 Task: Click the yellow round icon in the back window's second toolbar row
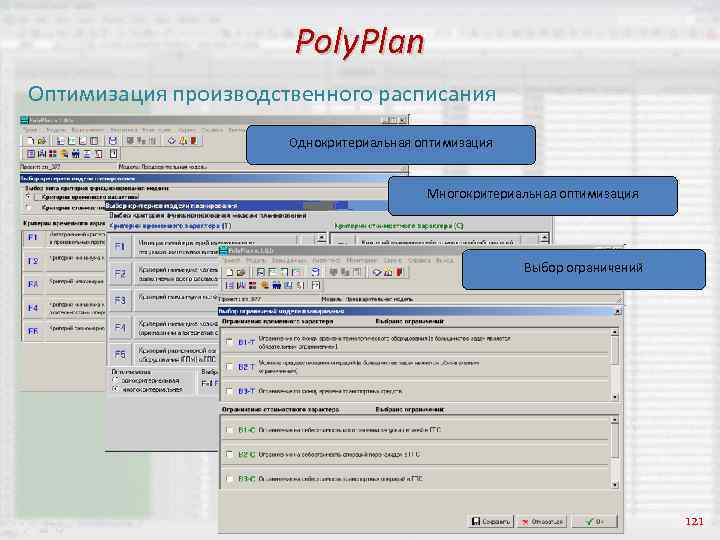click(x=64, y=154)
